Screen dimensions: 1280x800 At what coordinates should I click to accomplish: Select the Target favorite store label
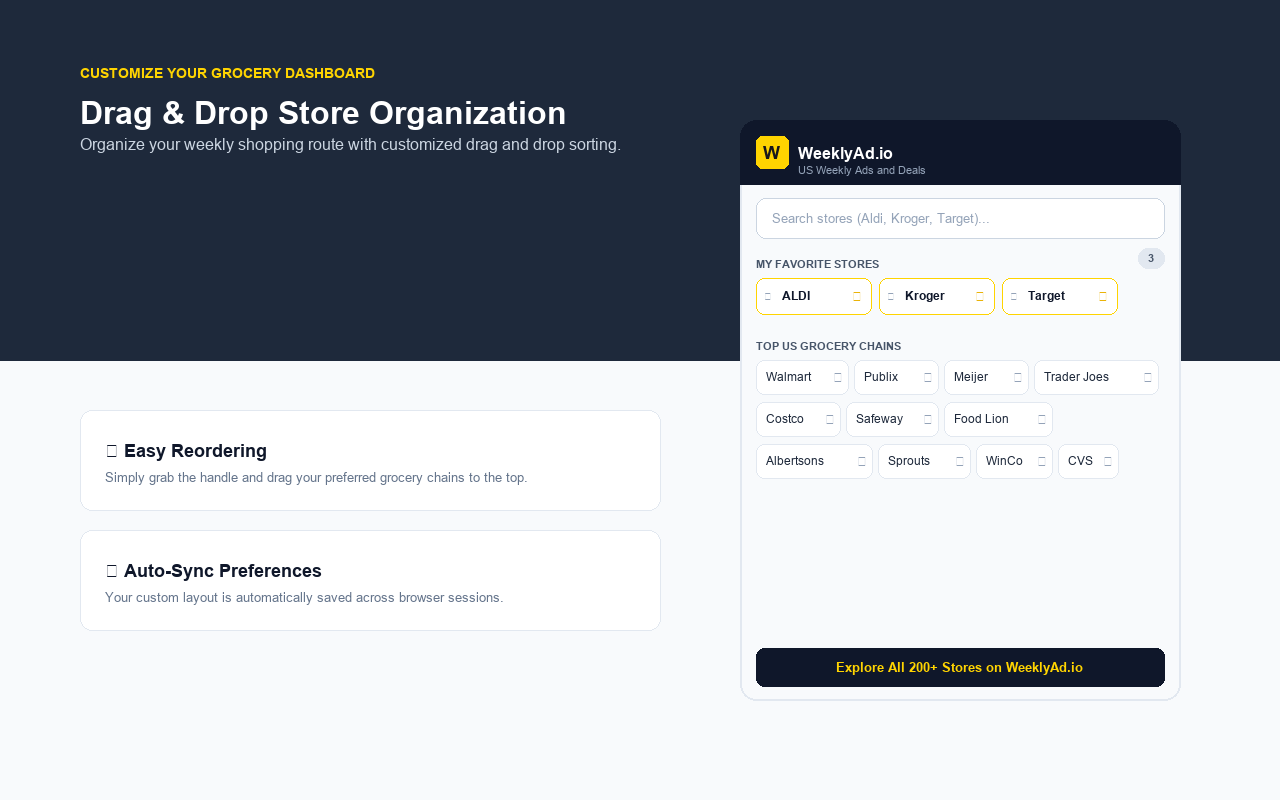coord(1046,296)
